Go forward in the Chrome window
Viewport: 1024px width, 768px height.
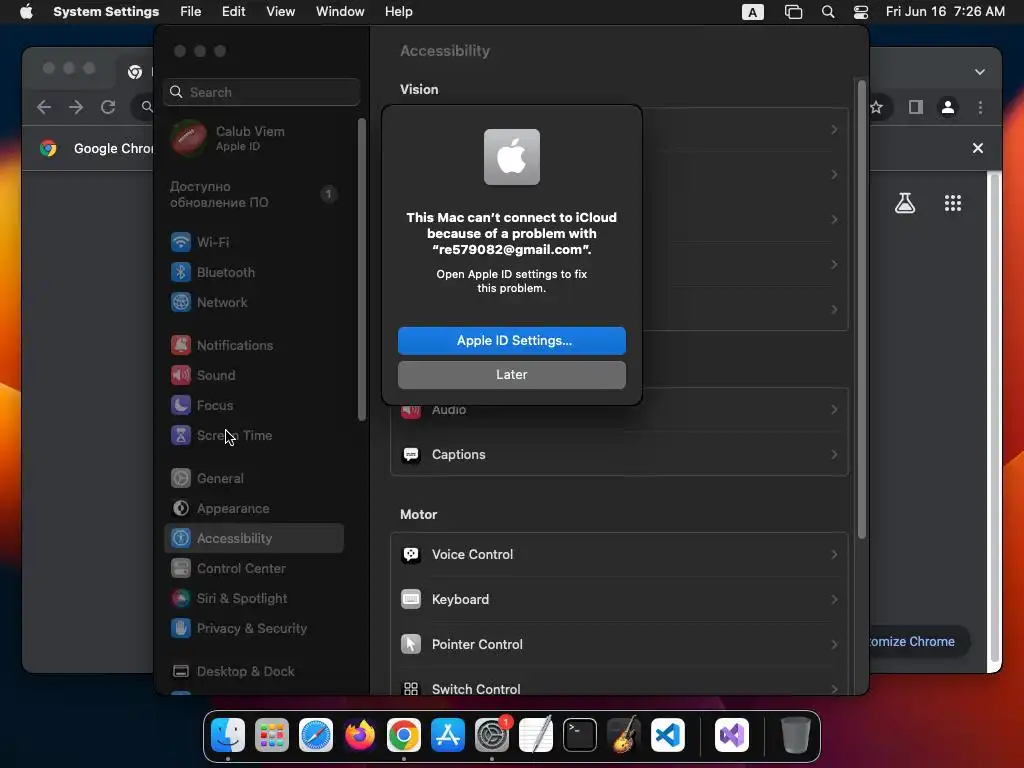point(76,107)
